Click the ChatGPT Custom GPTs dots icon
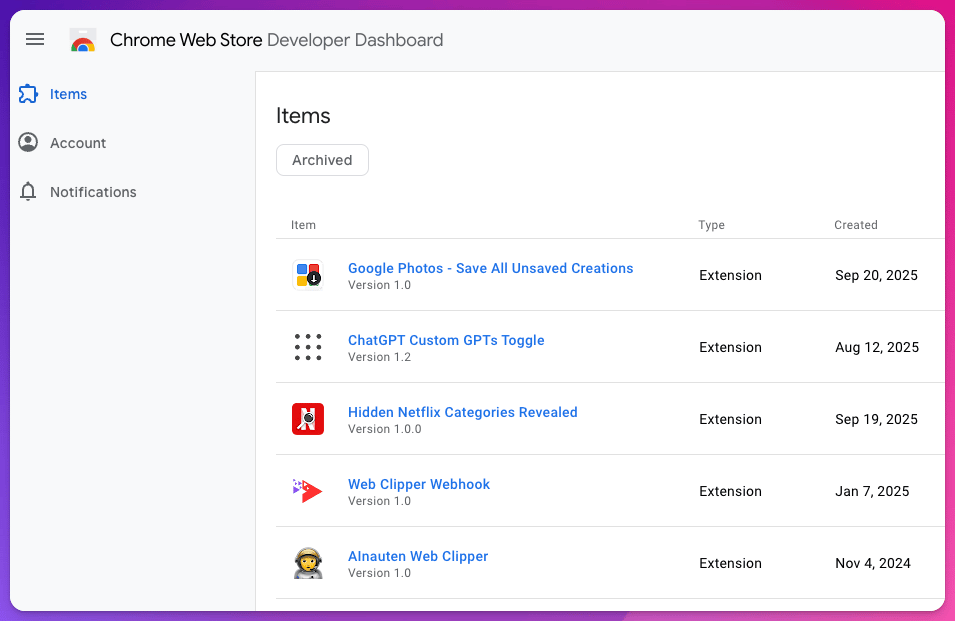The height and width of the screenshot is (621, 955). point(308,347)
